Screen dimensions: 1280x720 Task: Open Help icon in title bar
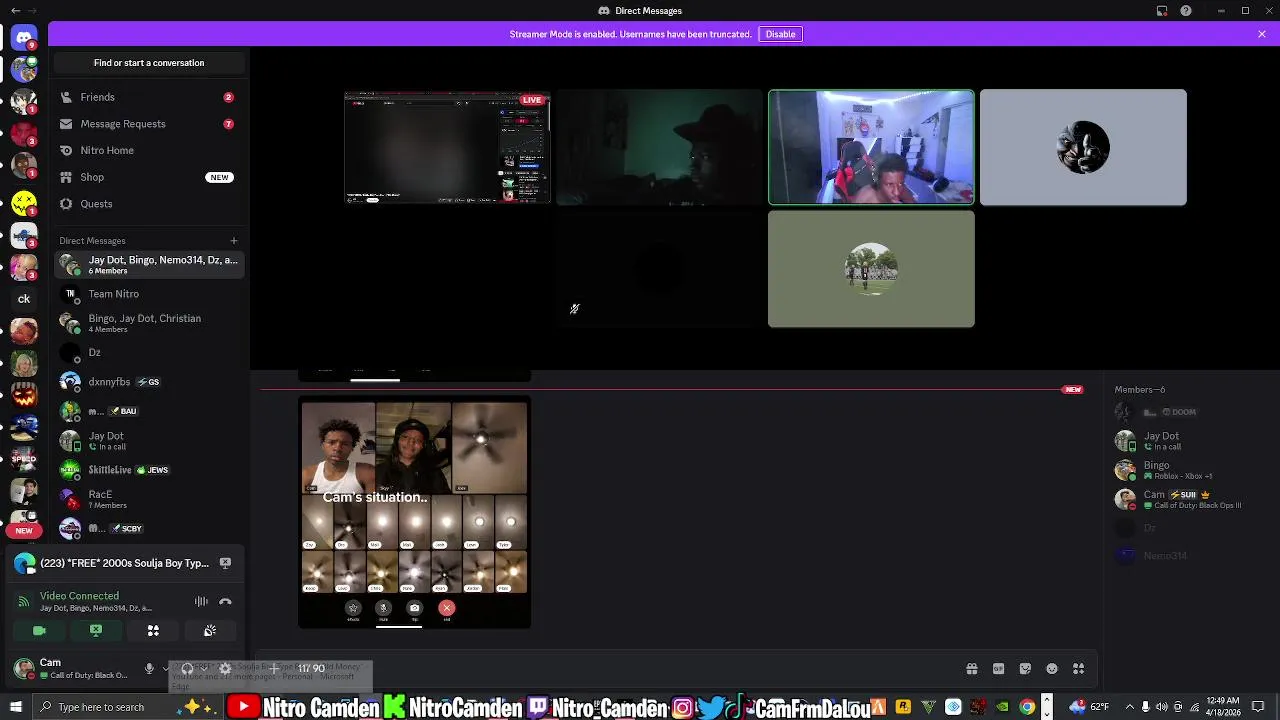(1186, 11)
